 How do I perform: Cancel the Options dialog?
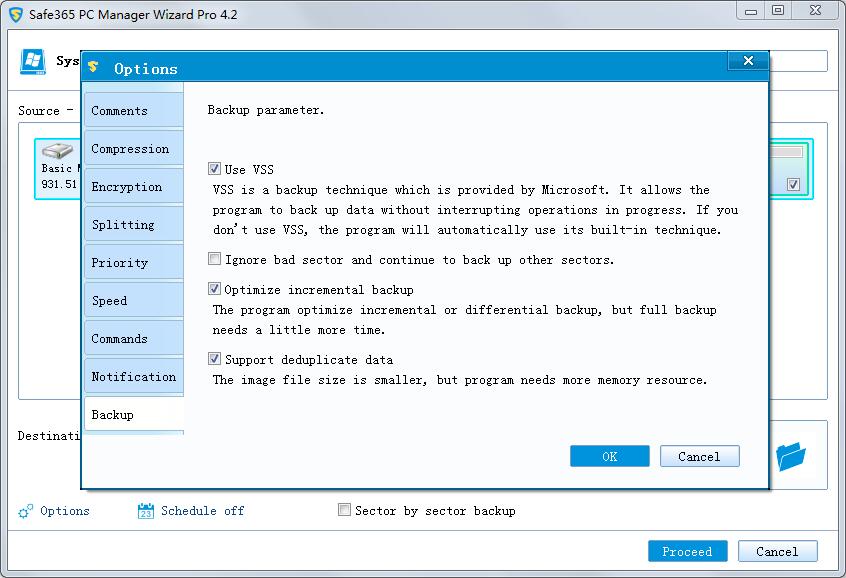699,456
